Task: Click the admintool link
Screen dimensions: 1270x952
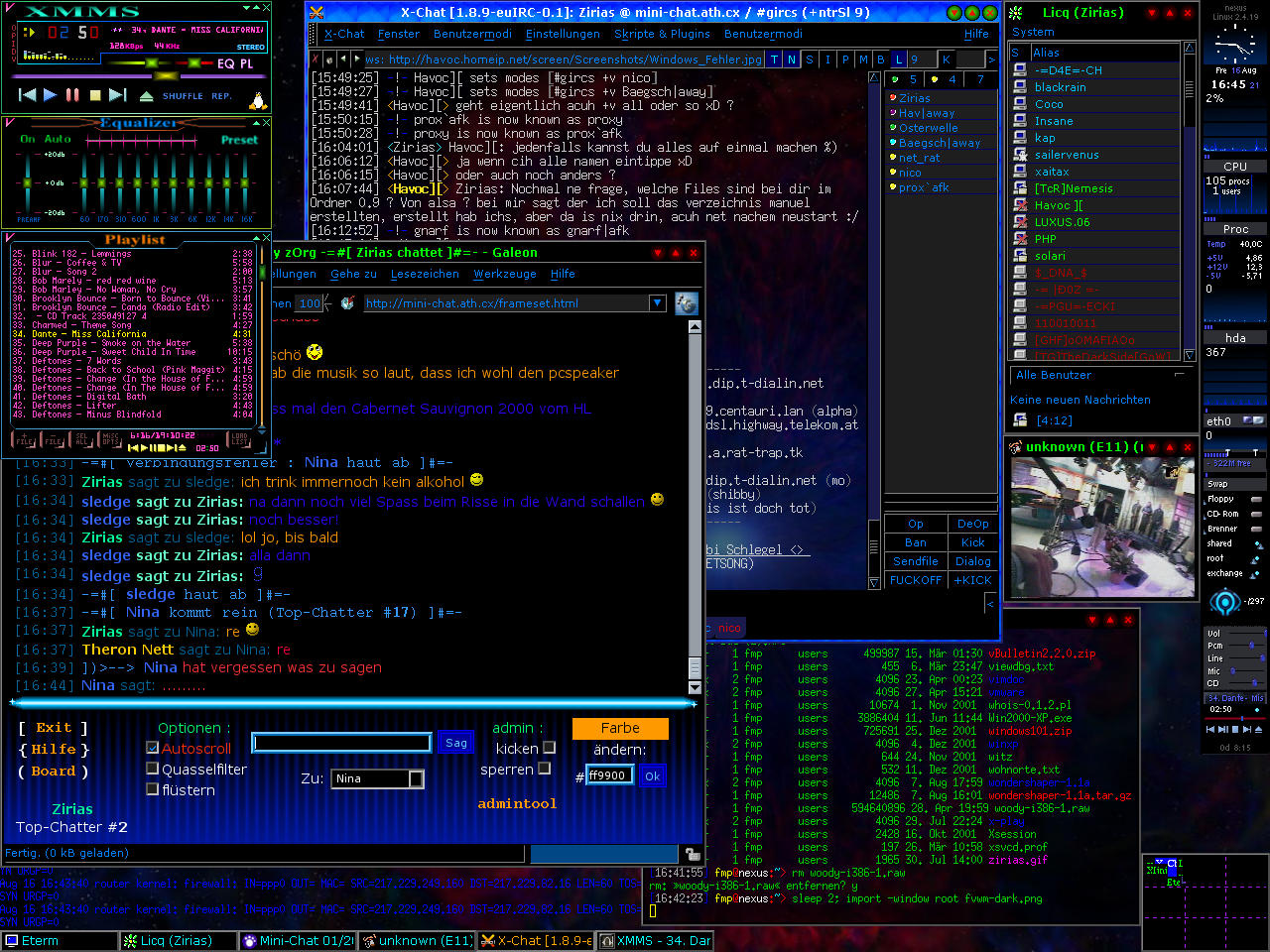Action: click(x=517, y=803)
